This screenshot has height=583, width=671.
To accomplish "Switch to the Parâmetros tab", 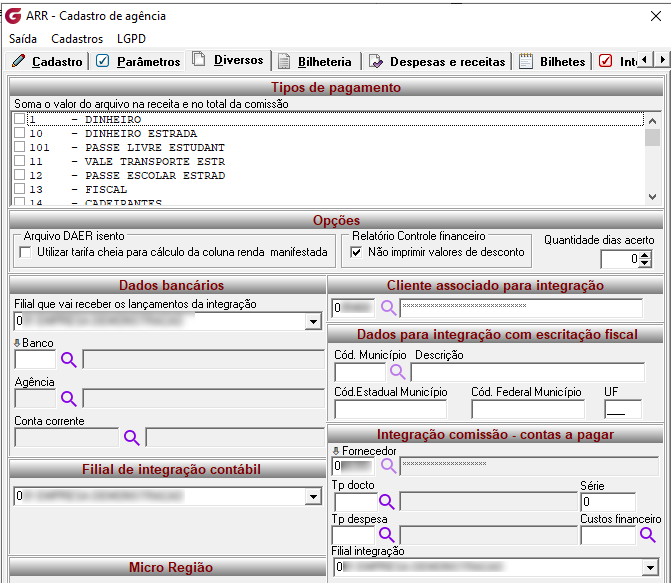I will 138,61.
